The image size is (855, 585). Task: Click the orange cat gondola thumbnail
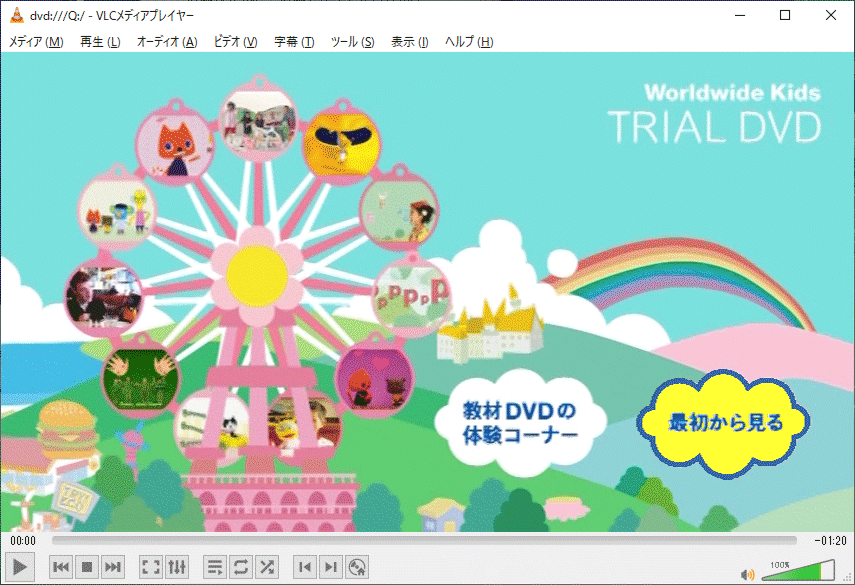[176, 146]
